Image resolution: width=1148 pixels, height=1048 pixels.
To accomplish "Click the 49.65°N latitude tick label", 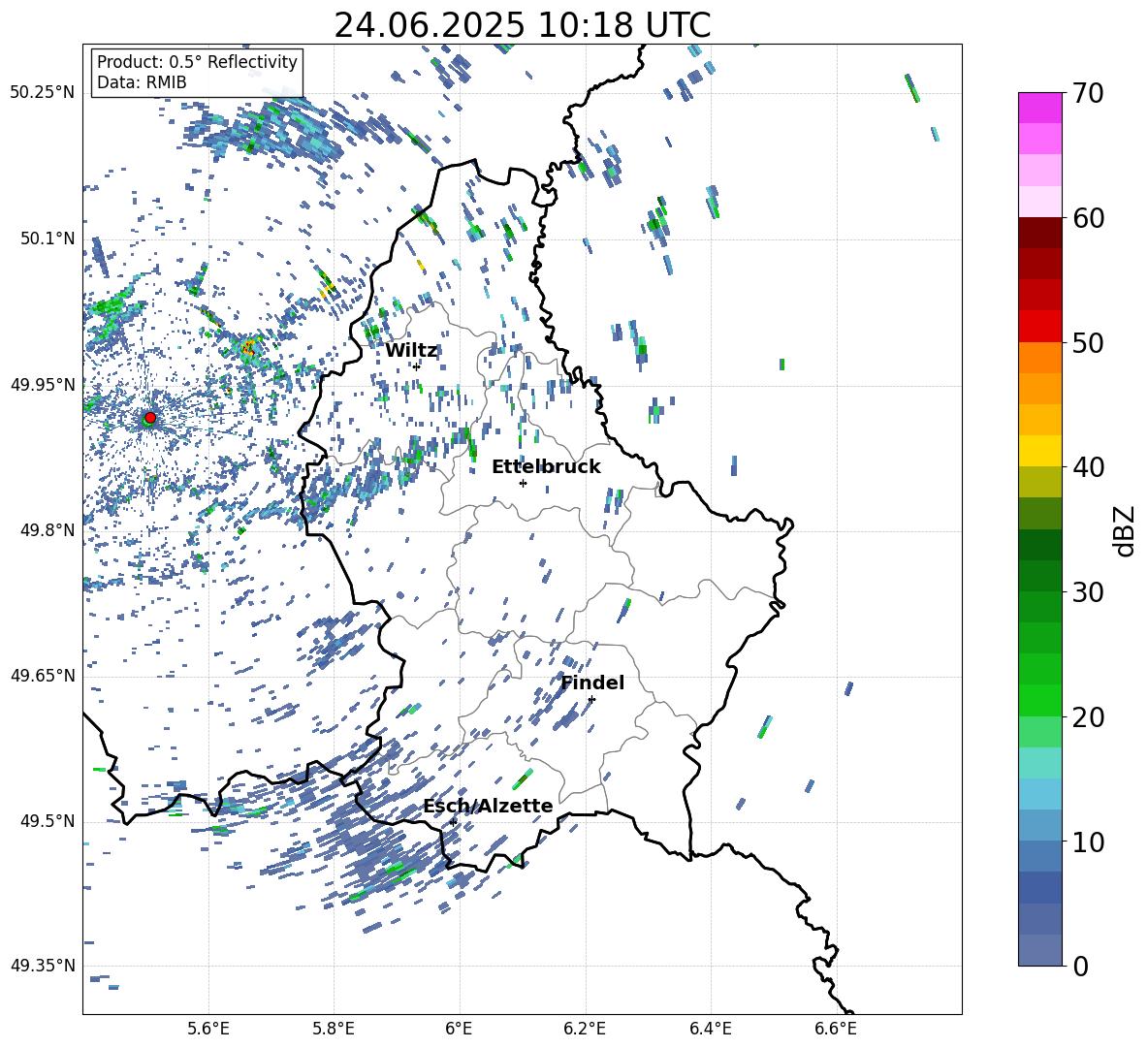I will [x=43, y=675].
